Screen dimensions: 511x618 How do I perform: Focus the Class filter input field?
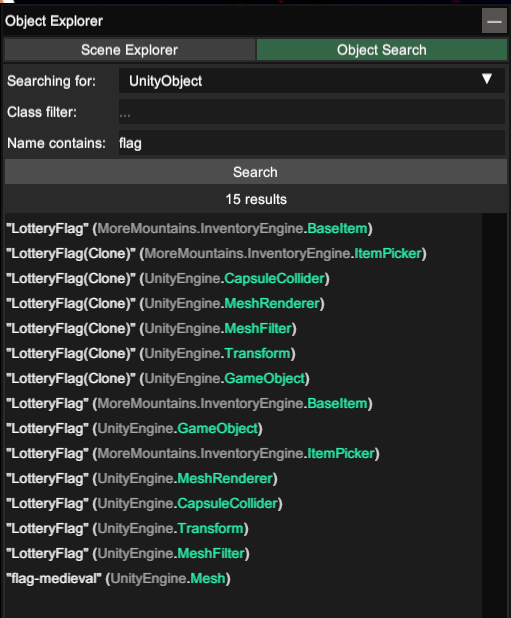[x=312, y=112]
